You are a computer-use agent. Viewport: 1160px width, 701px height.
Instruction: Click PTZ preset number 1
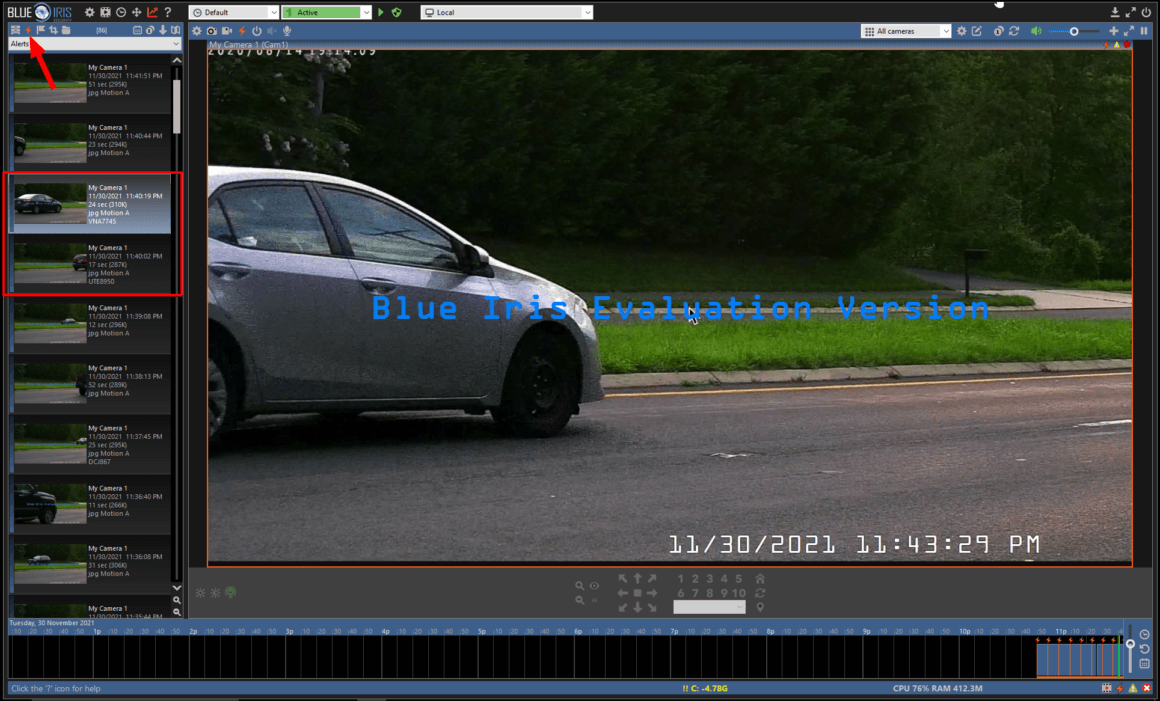click(x=681, y=579)
